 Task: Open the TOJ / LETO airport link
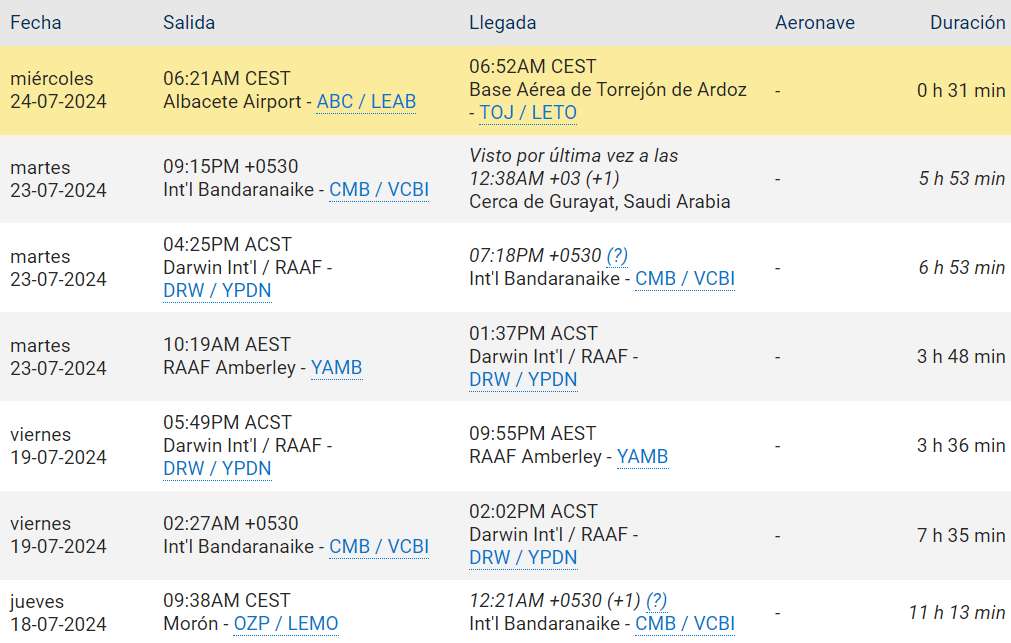click(527, 113)
